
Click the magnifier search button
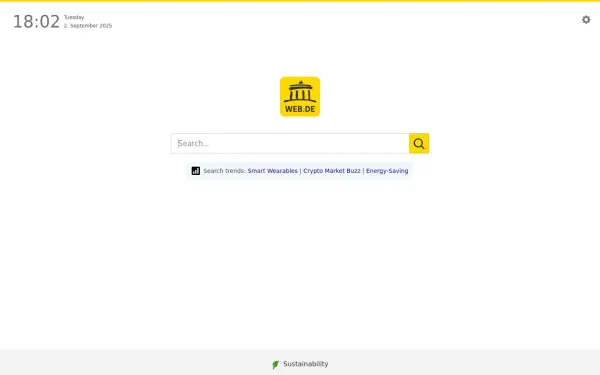coord(419,143)
